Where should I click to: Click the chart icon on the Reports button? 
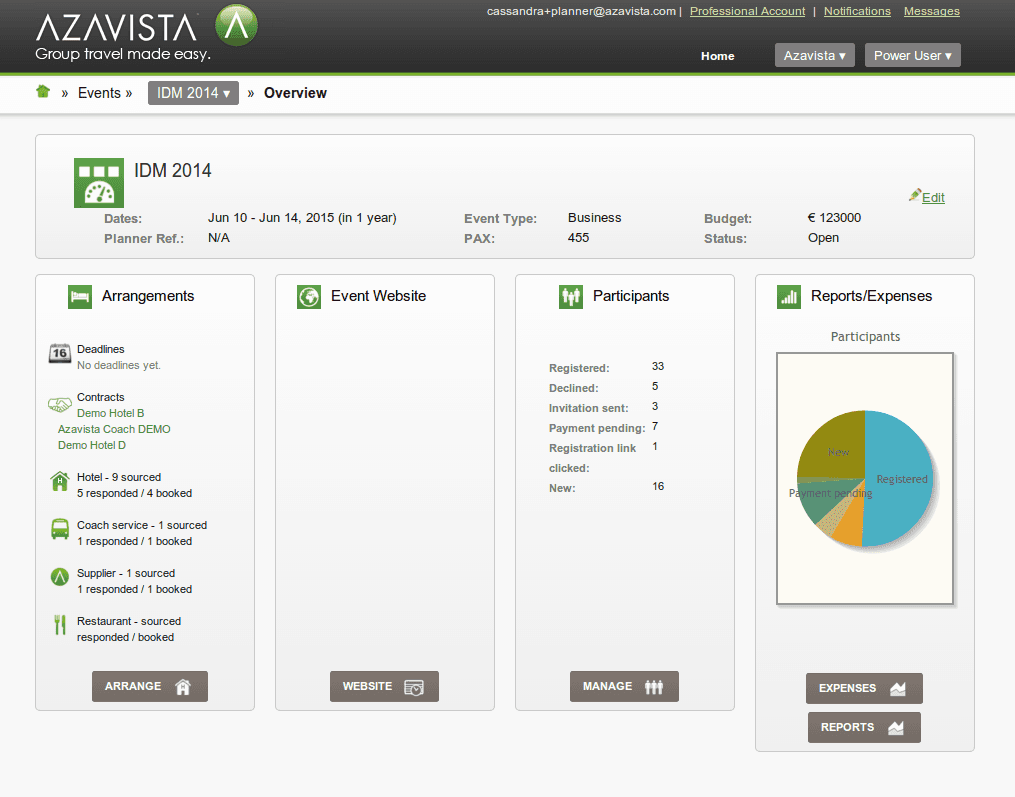tap(896, 728)
